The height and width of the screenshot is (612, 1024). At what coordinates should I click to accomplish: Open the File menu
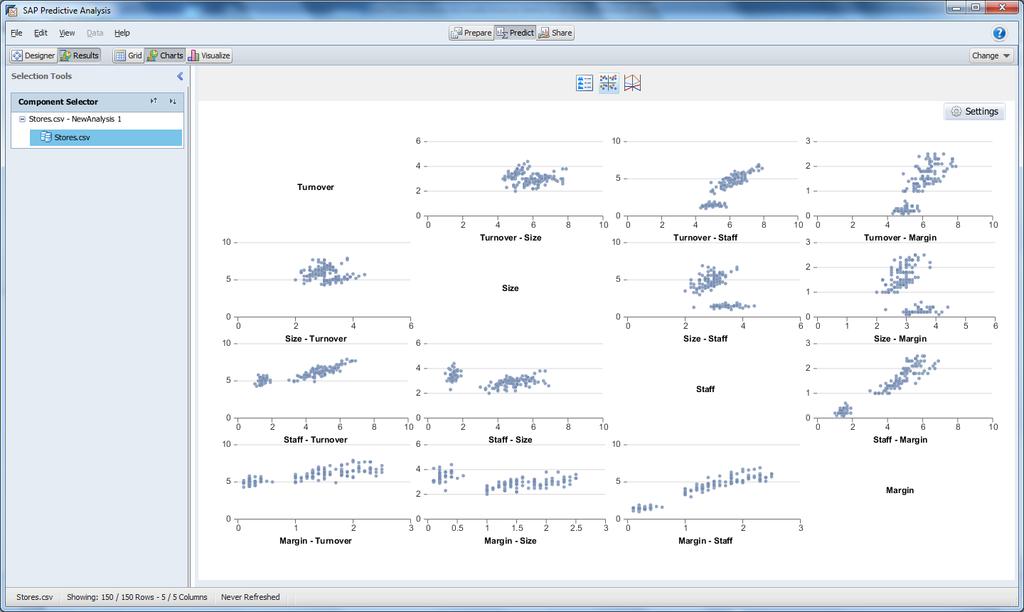tap(16, 33)
